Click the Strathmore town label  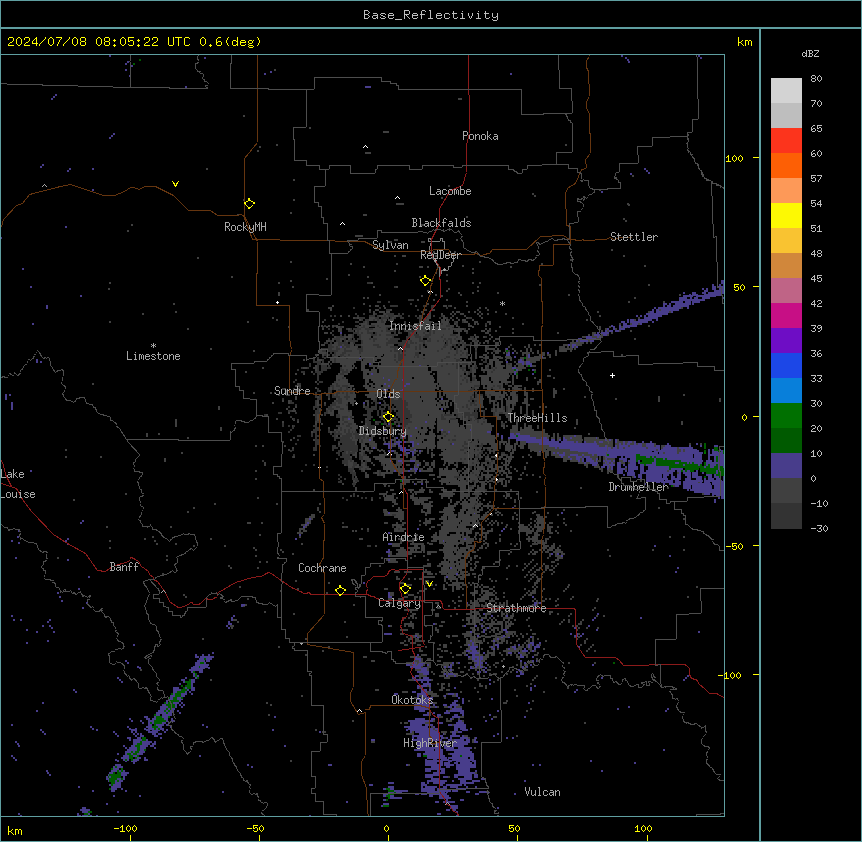(516, 608)
